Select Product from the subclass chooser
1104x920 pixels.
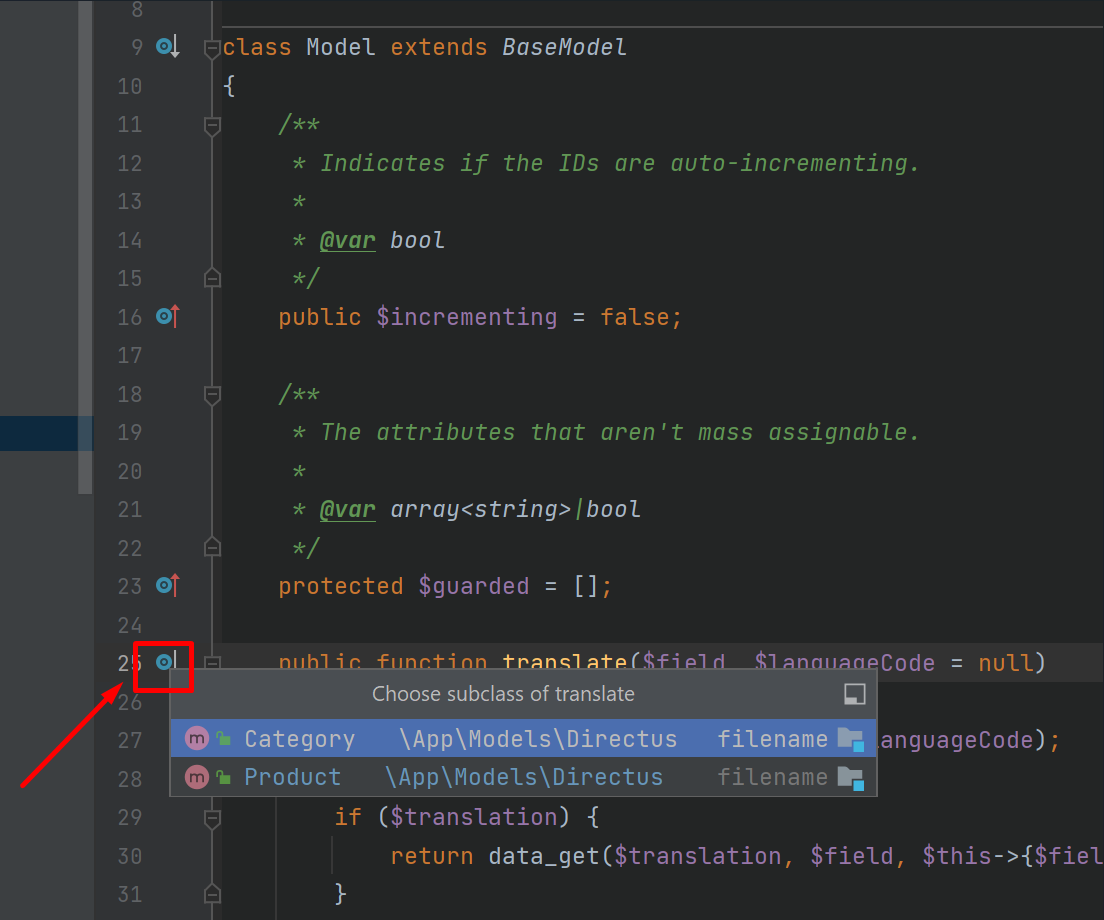click(x=292, y=777)
